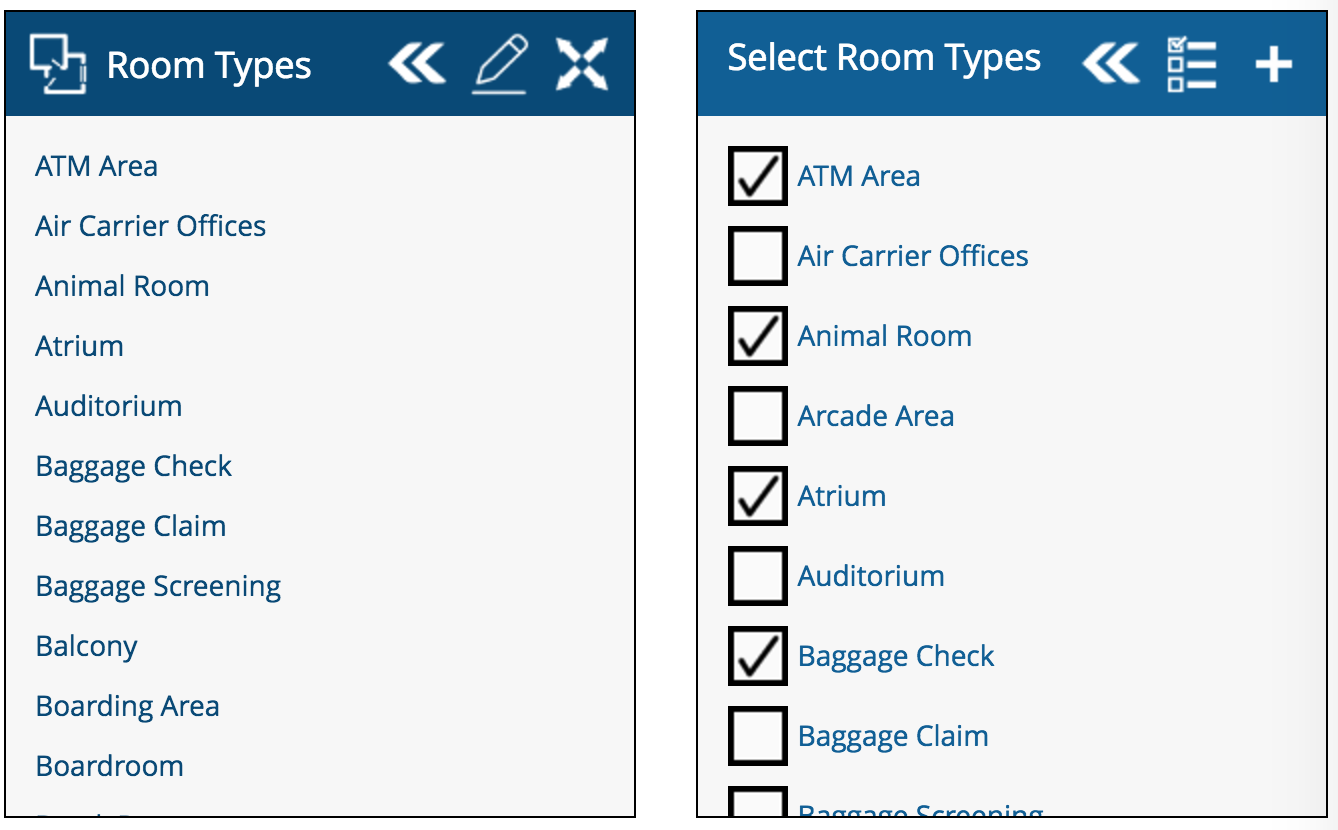Check the Air Carrier Offices checkbox
The image size is (1338, 830).
(757, 256)
